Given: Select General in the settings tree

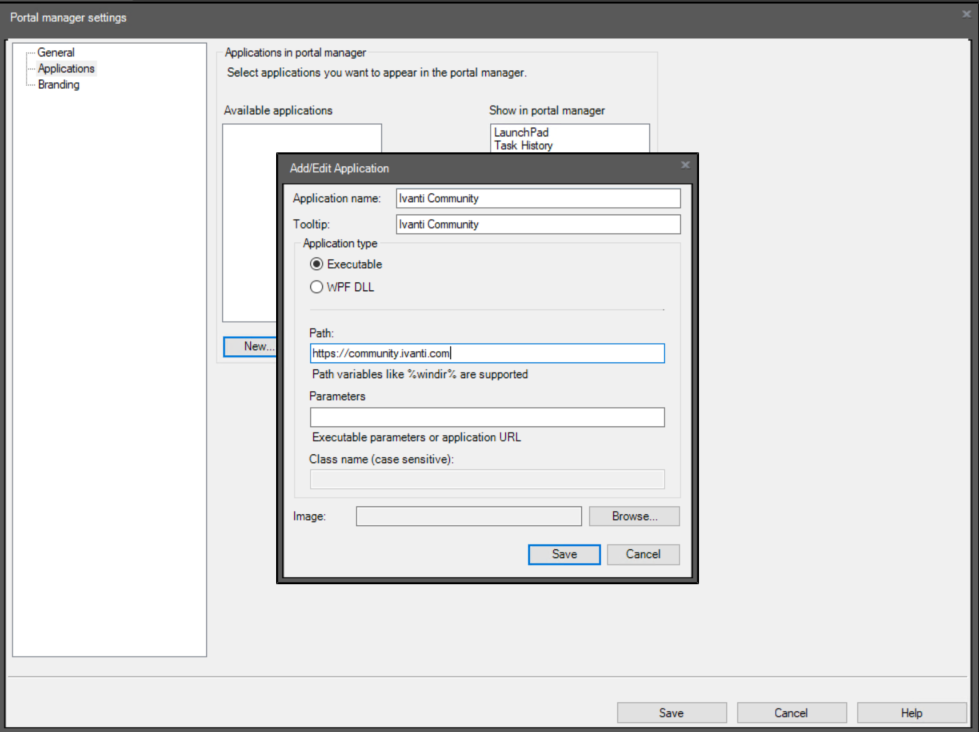Looking at the screenshot, I should [57, 52].
